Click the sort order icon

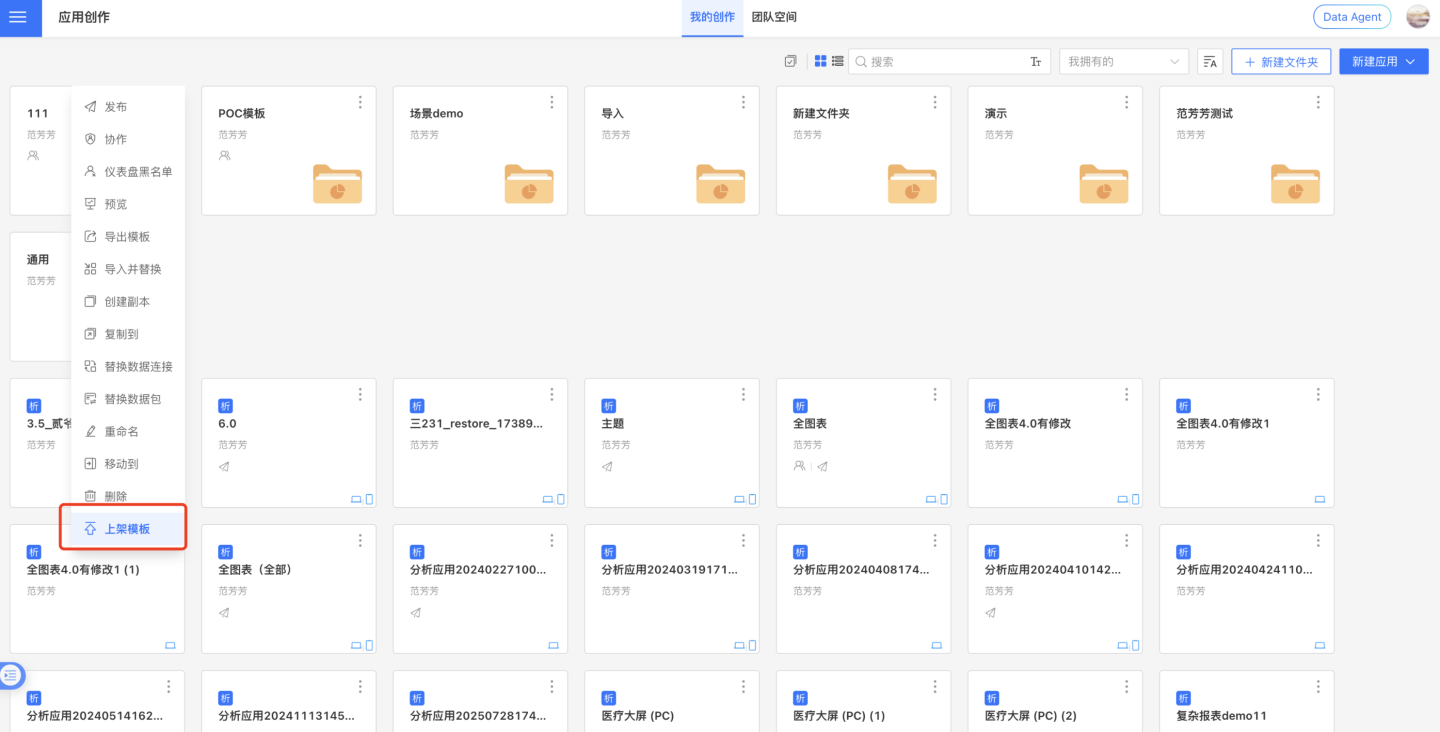1210,62
